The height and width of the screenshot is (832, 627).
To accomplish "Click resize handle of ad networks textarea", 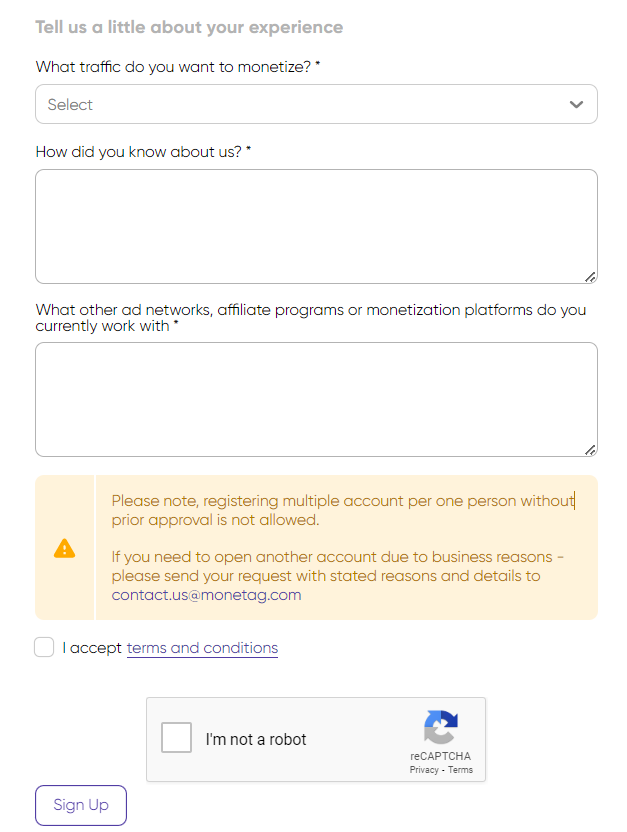I will (x=590, y=450).
